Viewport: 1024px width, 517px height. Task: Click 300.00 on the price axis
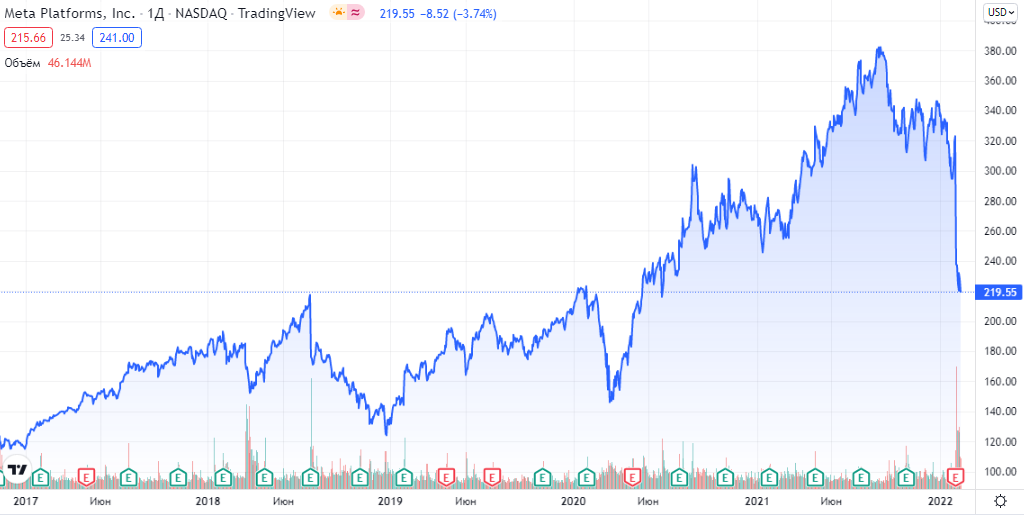(1001, 171)
